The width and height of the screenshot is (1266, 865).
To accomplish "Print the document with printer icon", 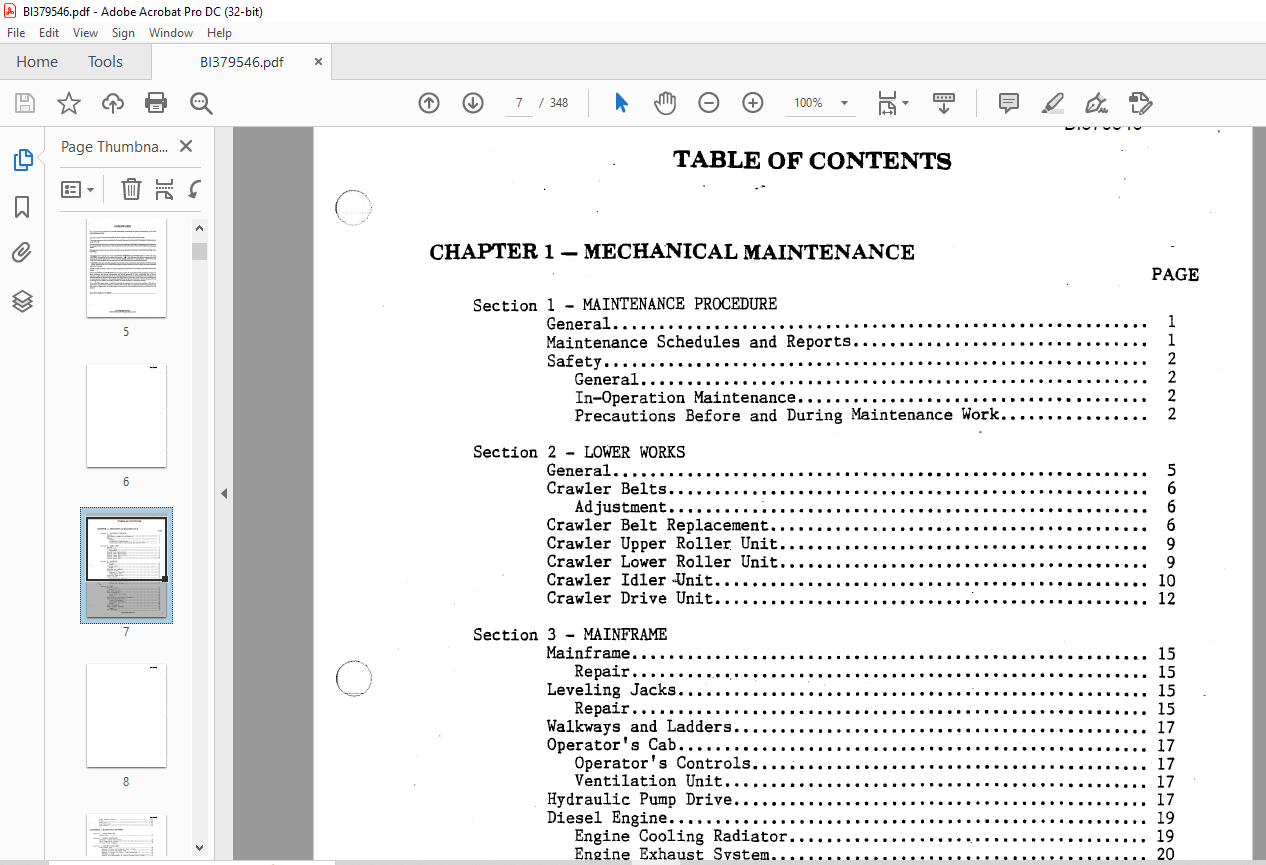I will (156, 103).
